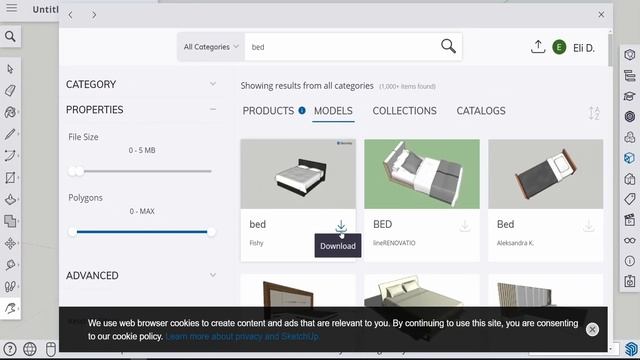Click the Polygons slider minimum handle
The image size is (640, 360).
[x=73, y=232]
